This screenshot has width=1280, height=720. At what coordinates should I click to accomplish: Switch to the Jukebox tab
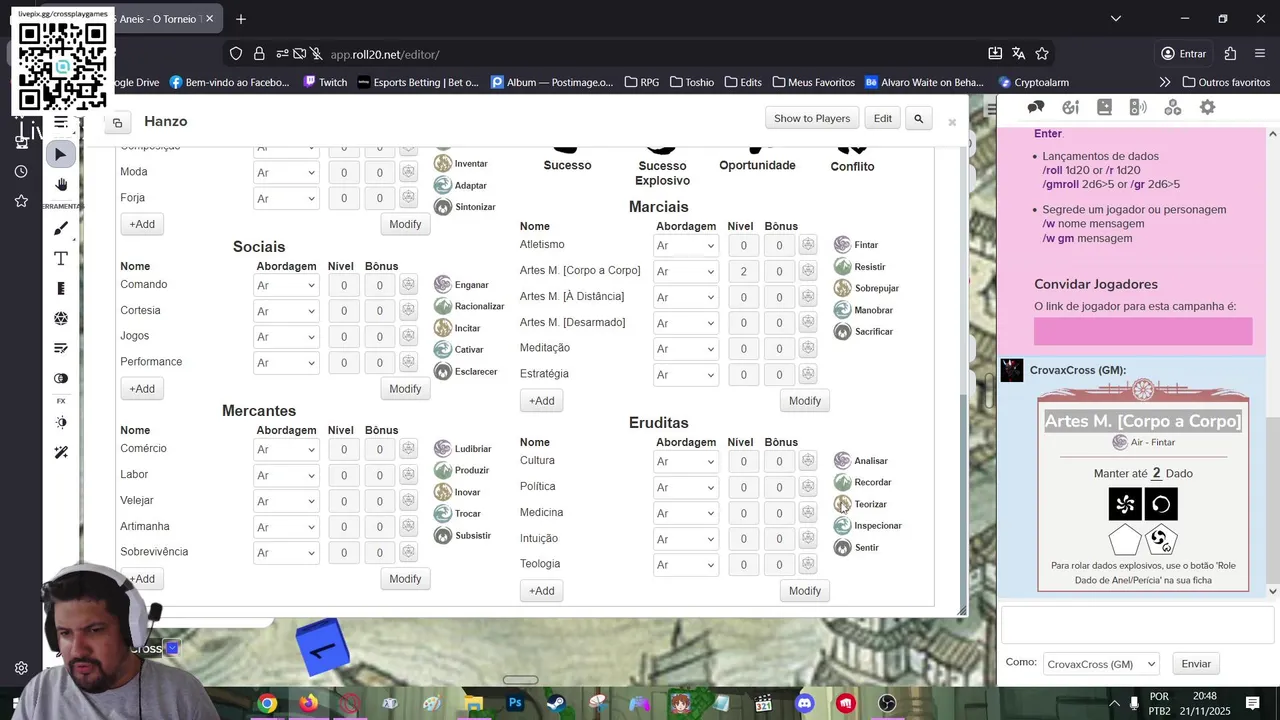tap(1138, 107)
